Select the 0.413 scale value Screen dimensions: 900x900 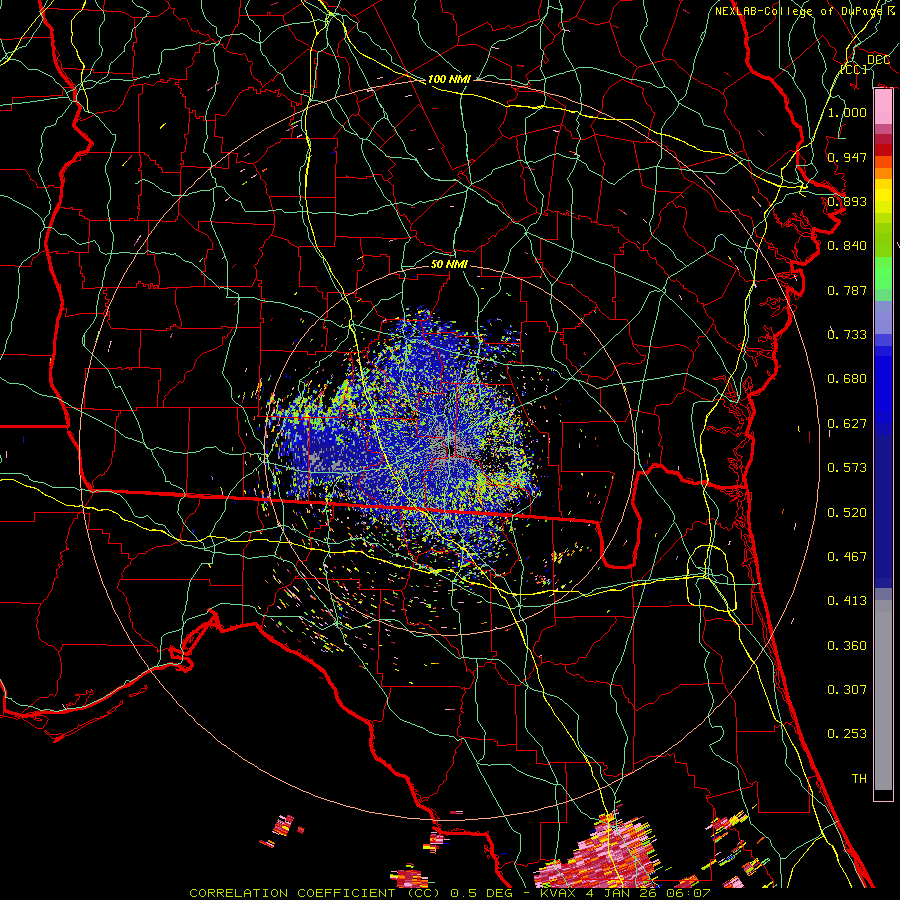pos(847,601)
